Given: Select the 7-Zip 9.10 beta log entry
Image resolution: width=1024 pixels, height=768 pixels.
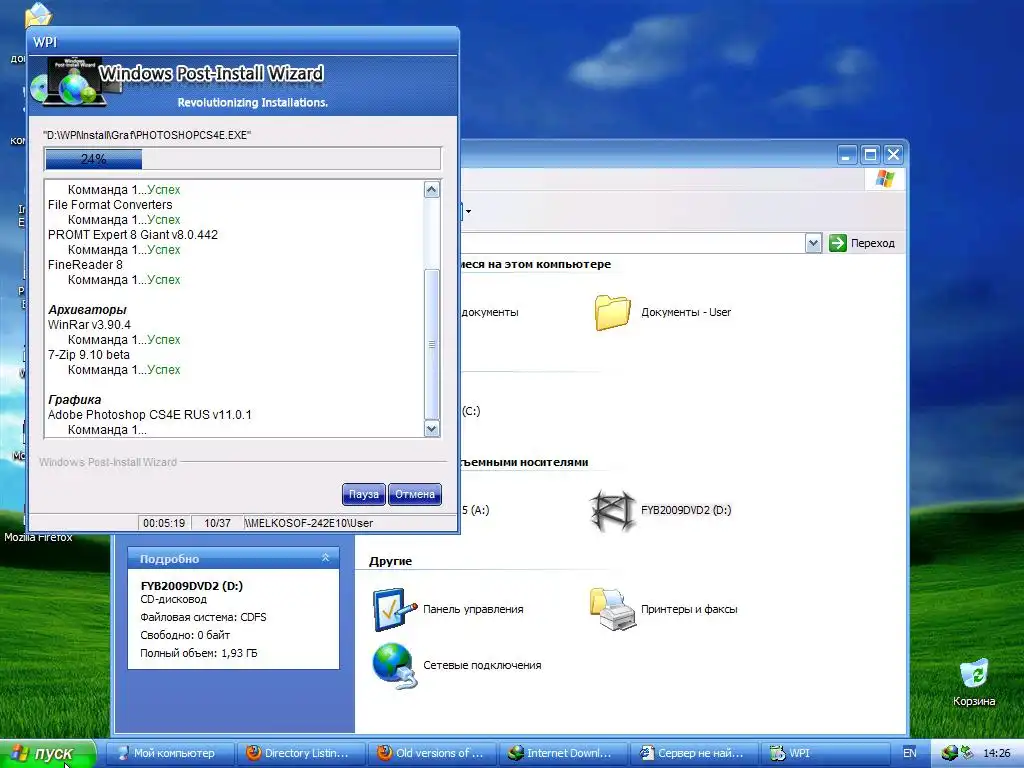Looking at the screenshot, I should pos(88,355).
